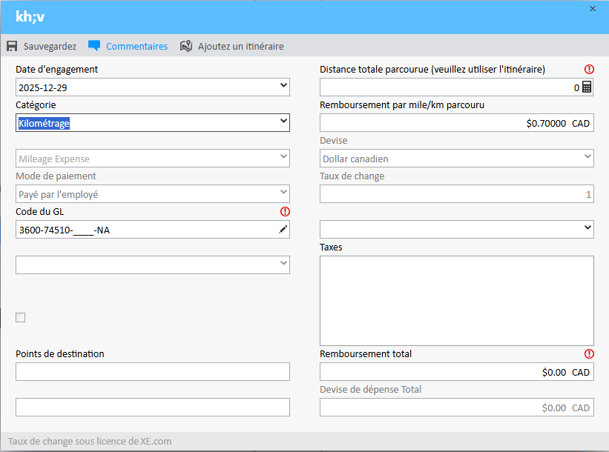Image resolution: width=609 pixels, height=452 pixels.
Task: Click the first Points de destination field
Action: pyautogui.click(x=153, y=372)
